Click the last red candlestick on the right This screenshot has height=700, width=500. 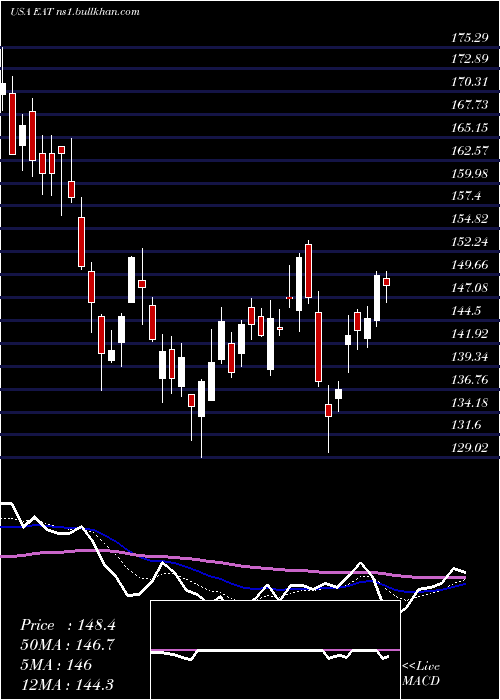[387, 282]
